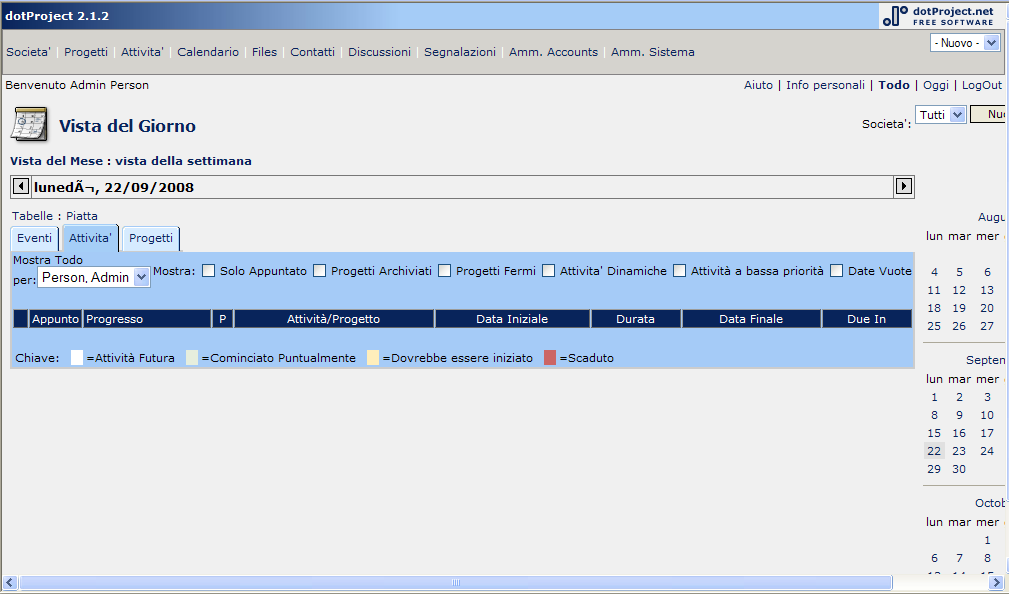Check the Attività a bassa priorità box
Viewport: 1009px width, 594px height.
(x=680, y=271)
